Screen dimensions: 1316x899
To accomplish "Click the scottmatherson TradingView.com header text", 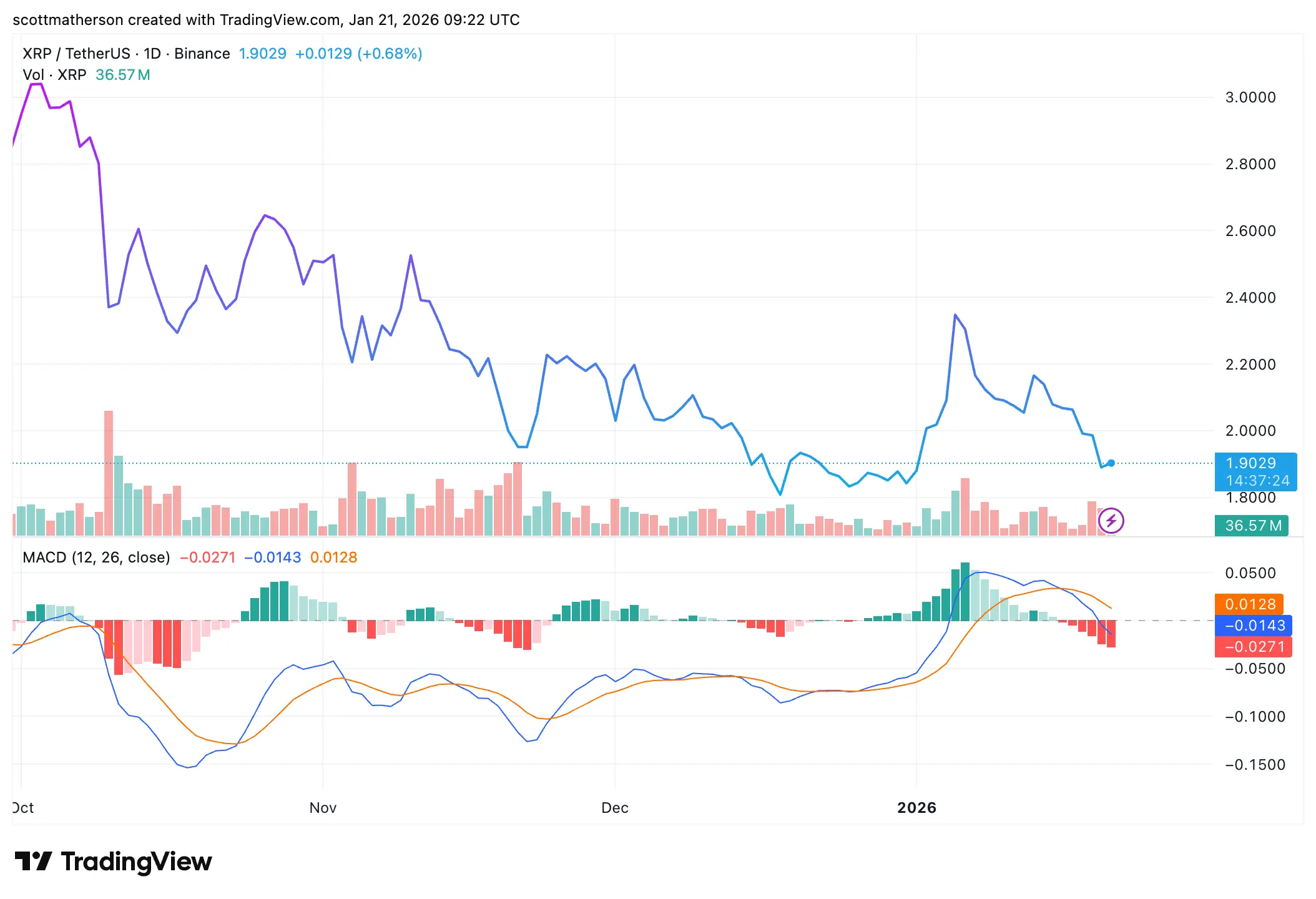I will (266, 20).
